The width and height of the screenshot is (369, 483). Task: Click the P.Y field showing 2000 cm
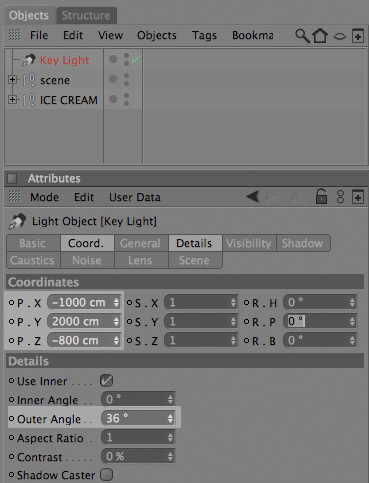click(x=84, y=322)
